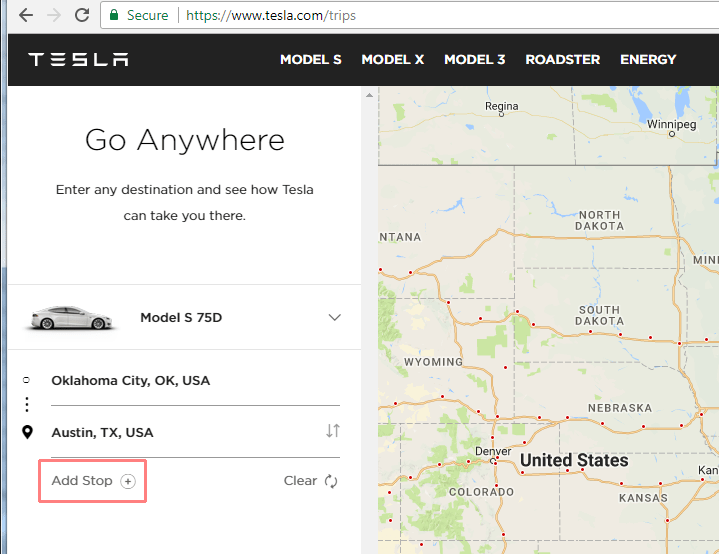Open the Roadster menu item

click(x=563, y=60)
